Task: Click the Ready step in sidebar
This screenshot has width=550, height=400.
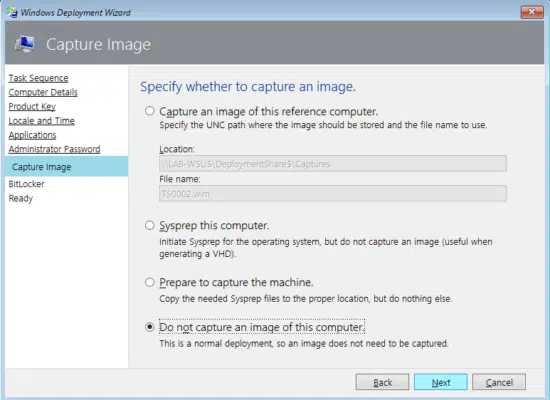Action: [20, 198]
